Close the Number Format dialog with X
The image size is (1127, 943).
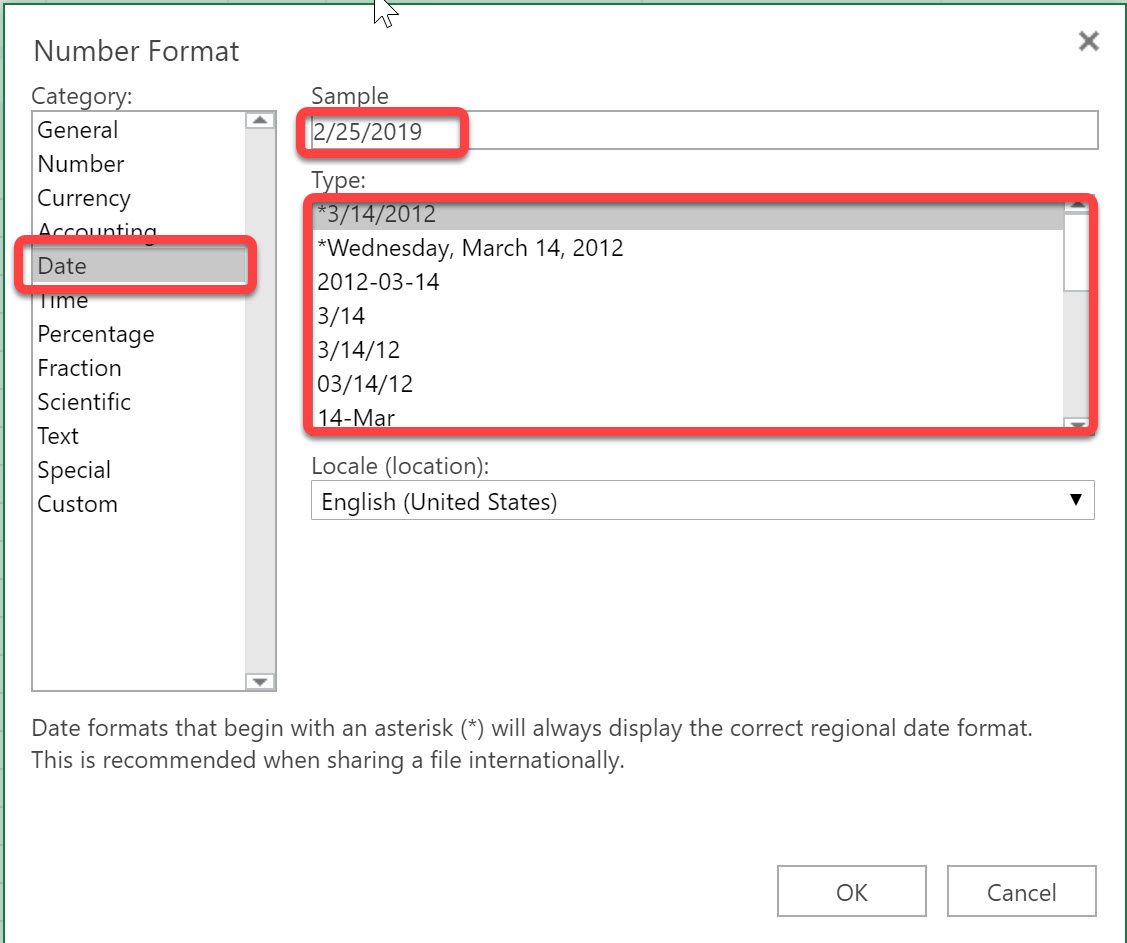coord(1088,41)
